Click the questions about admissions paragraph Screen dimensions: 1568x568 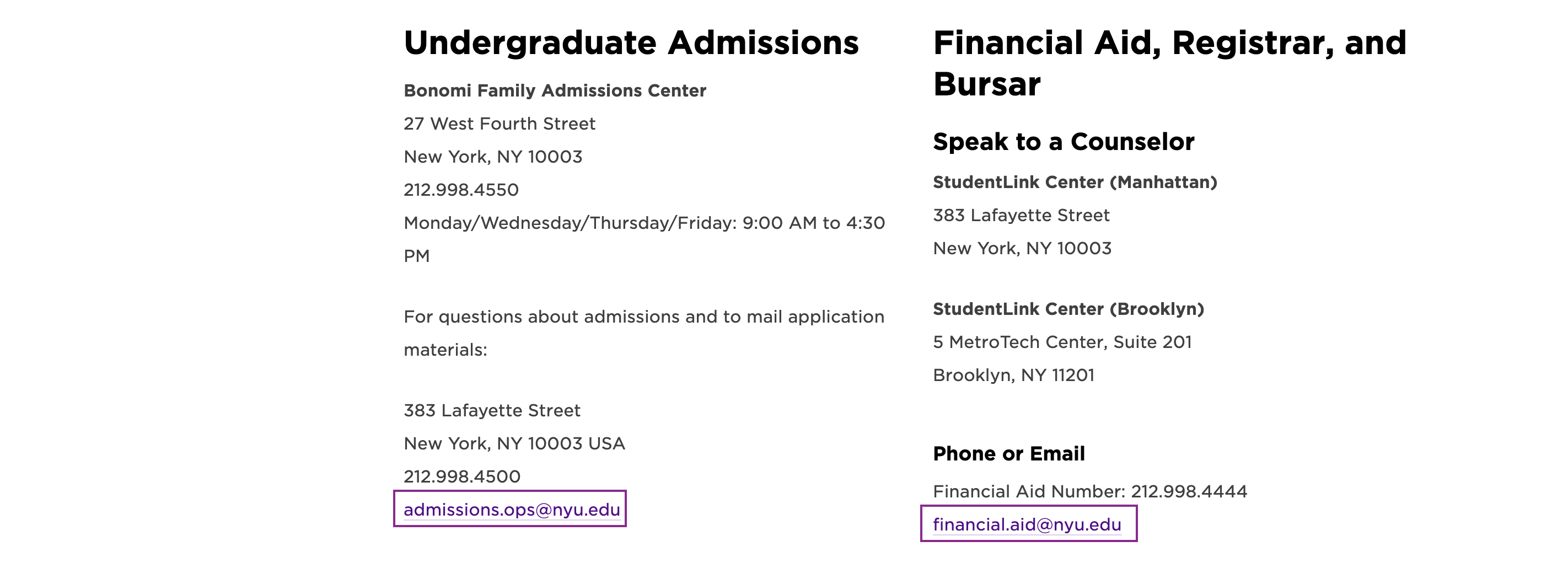click(x=644, y=333)
